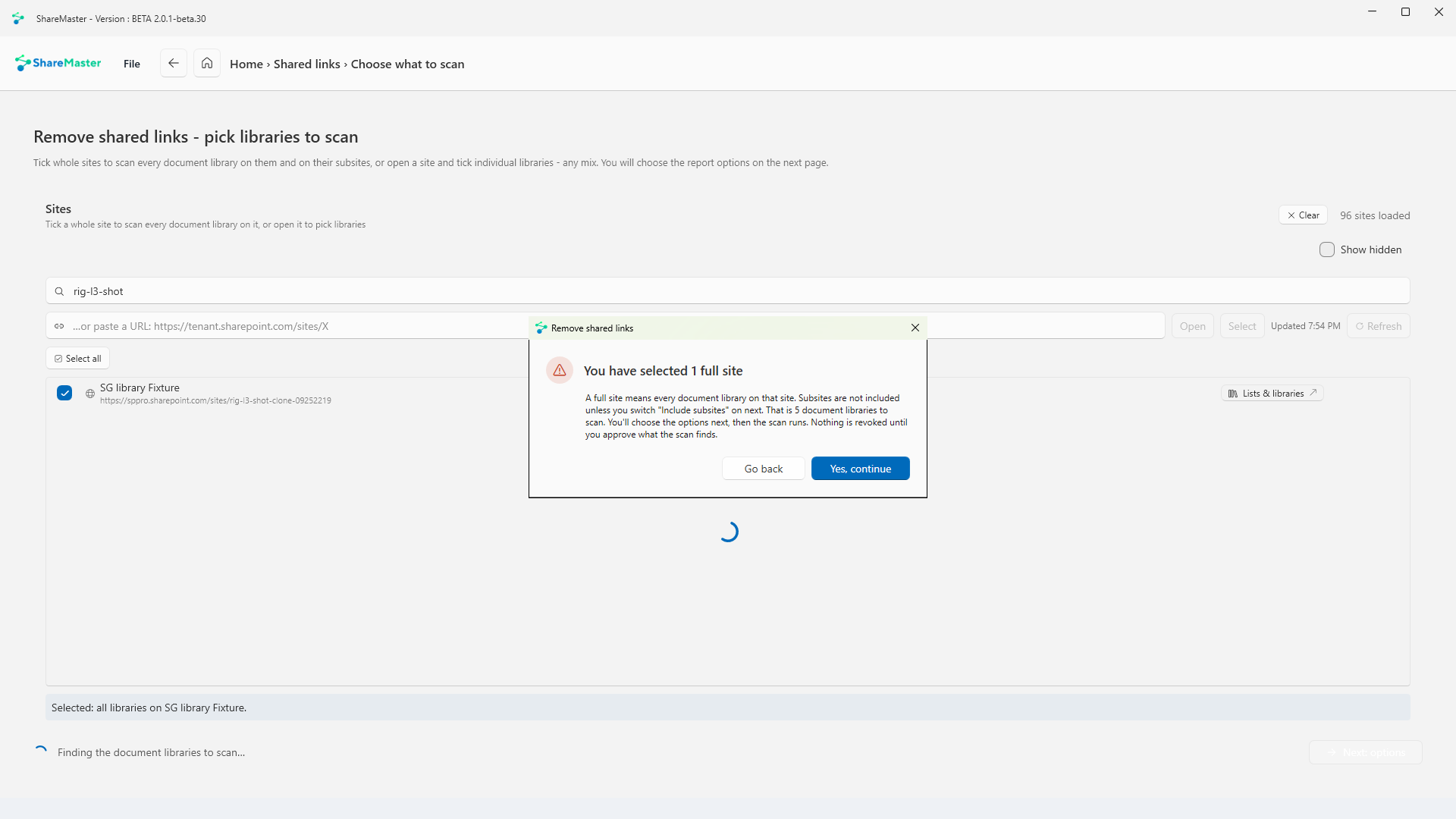Open Lists & libraries for SG library Fixture
The width and height of the screenshot is (1456, 819).
pyautogui.click(x=1272, y=393)
